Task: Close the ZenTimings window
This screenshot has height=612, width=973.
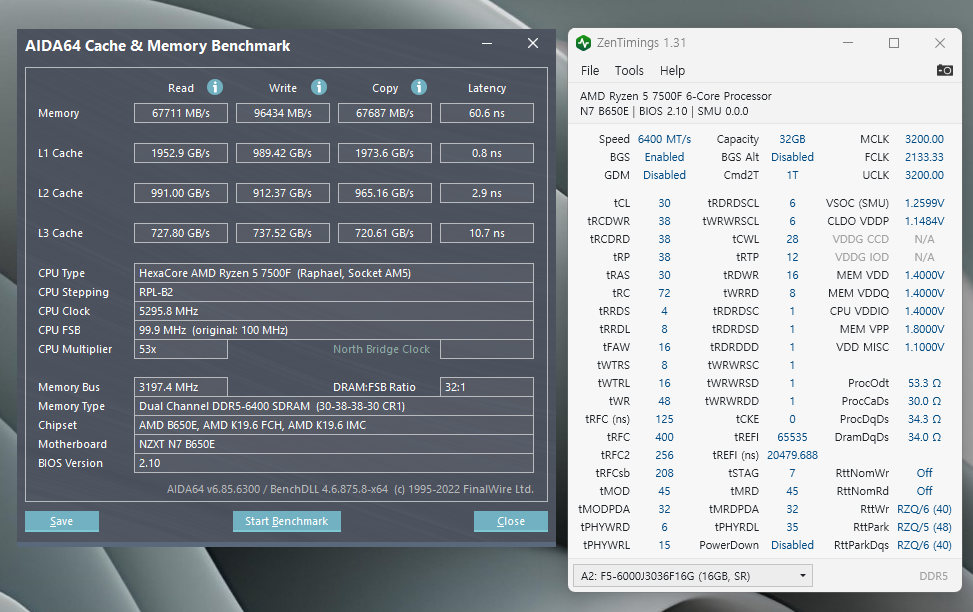Action: point(939,43)
